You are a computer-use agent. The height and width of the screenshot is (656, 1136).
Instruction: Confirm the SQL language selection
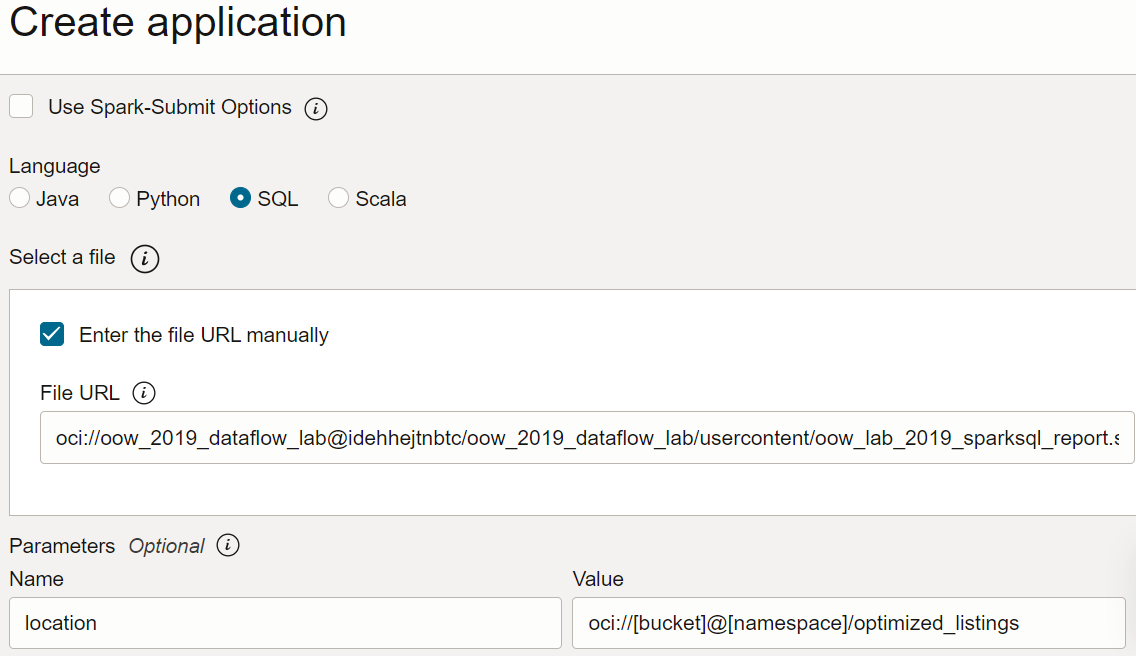(x=240, y=198)
